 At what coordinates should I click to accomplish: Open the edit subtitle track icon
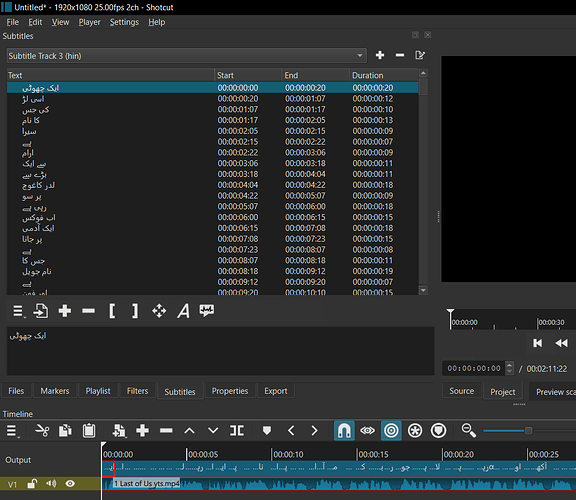[x=420, y=55]
